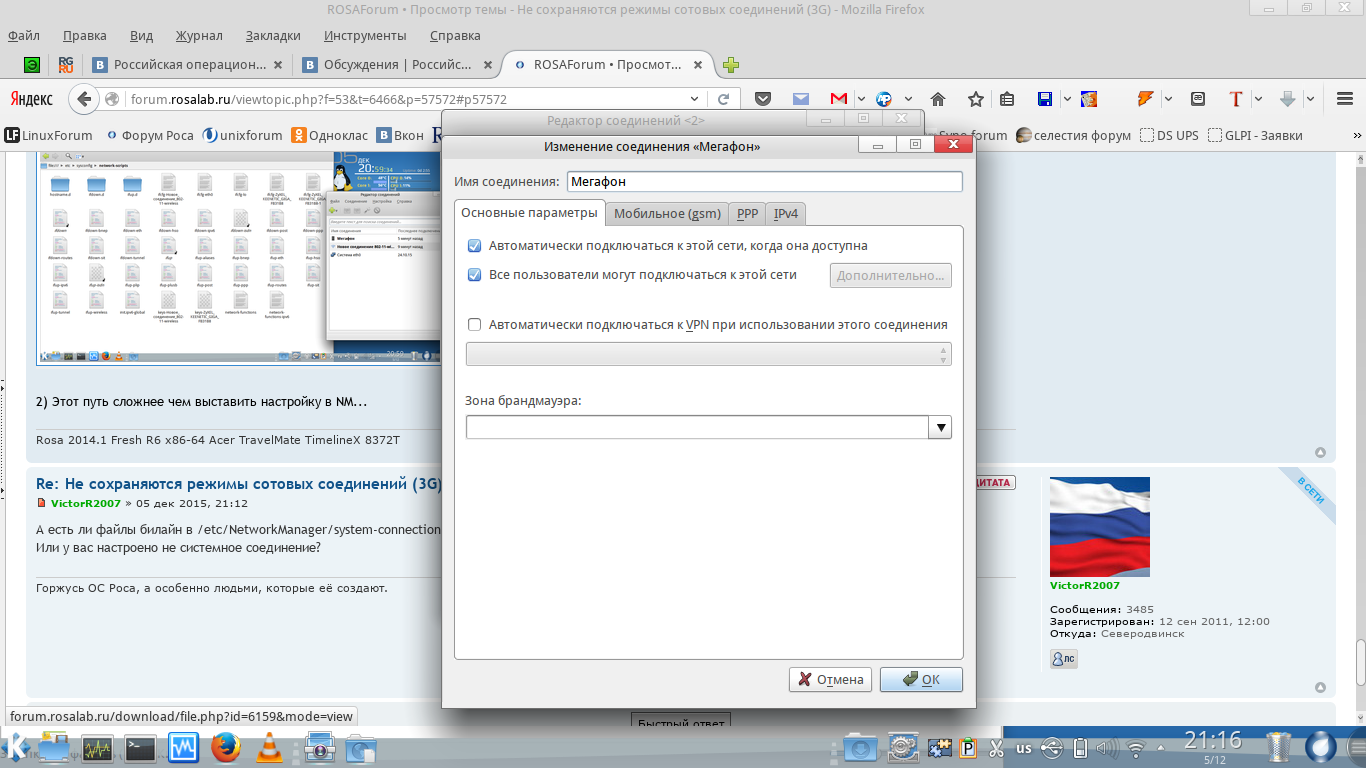Click the scissors clipboard tray icon
This screenshot has height=768, width=1366.
coord(996,747)
